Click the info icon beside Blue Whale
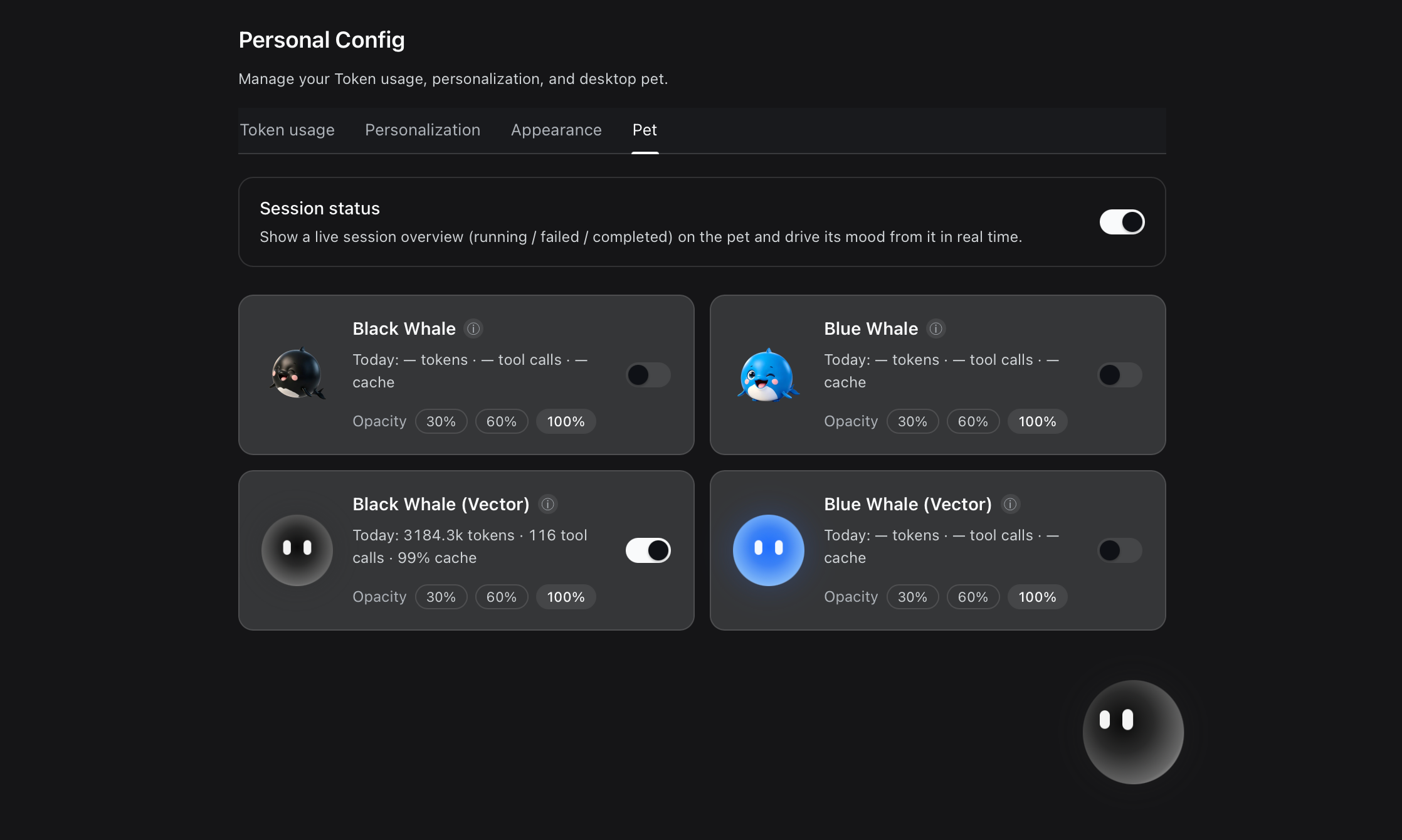 point(936,328)
